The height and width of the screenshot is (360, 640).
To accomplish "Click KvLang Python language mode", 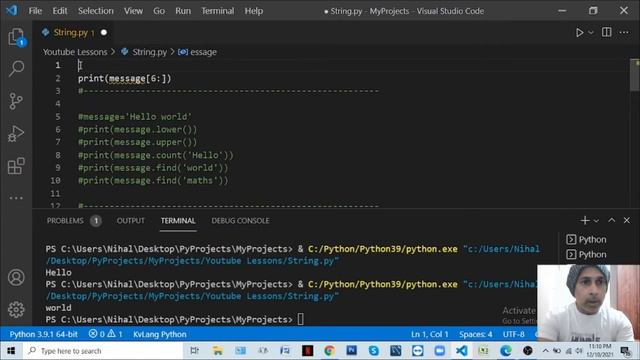I will (x=160, y=334).
